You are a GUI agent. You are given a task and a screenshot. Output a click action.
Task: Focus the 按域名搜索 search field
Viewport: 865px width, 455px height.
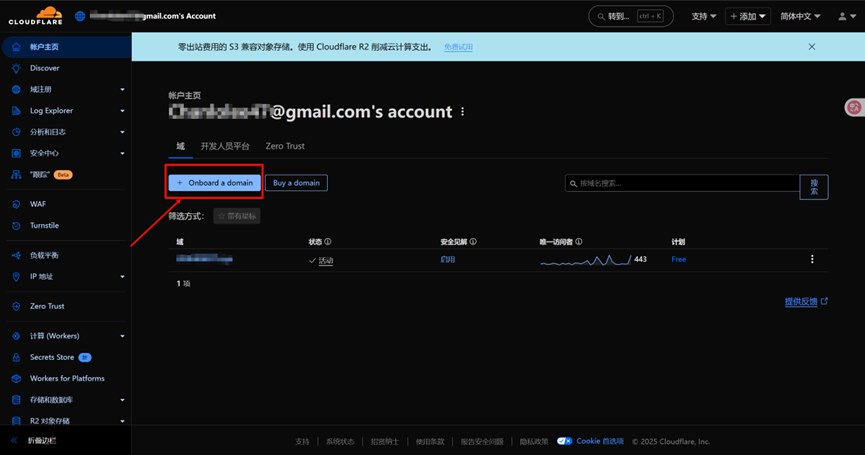pyautogui.click(x=682, y=183)
